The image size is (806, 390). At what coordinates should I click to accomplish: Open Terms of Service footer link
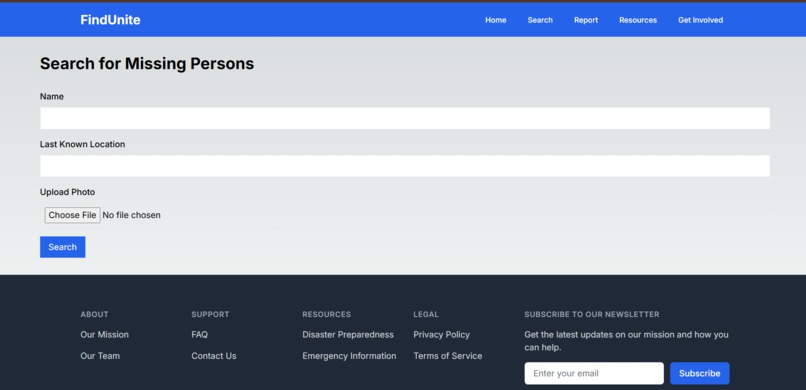(x=448, y=356)
